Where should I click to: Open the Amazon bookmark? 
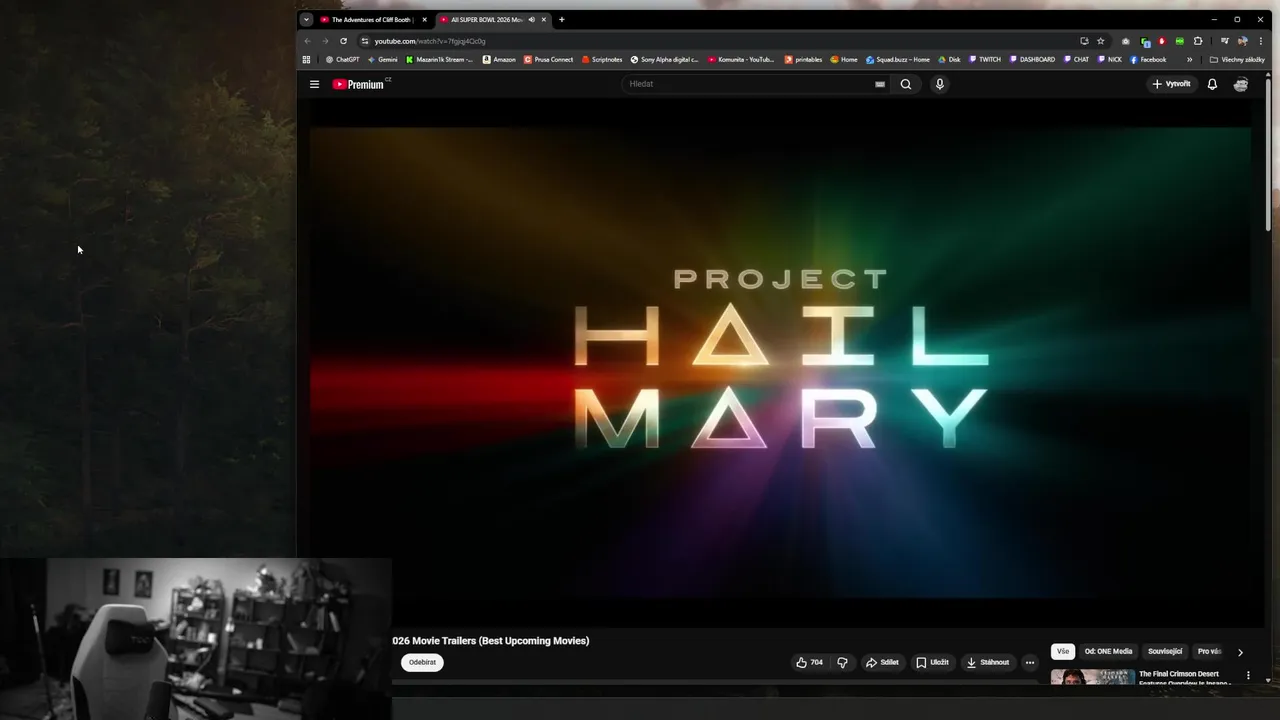pos(499,59)
